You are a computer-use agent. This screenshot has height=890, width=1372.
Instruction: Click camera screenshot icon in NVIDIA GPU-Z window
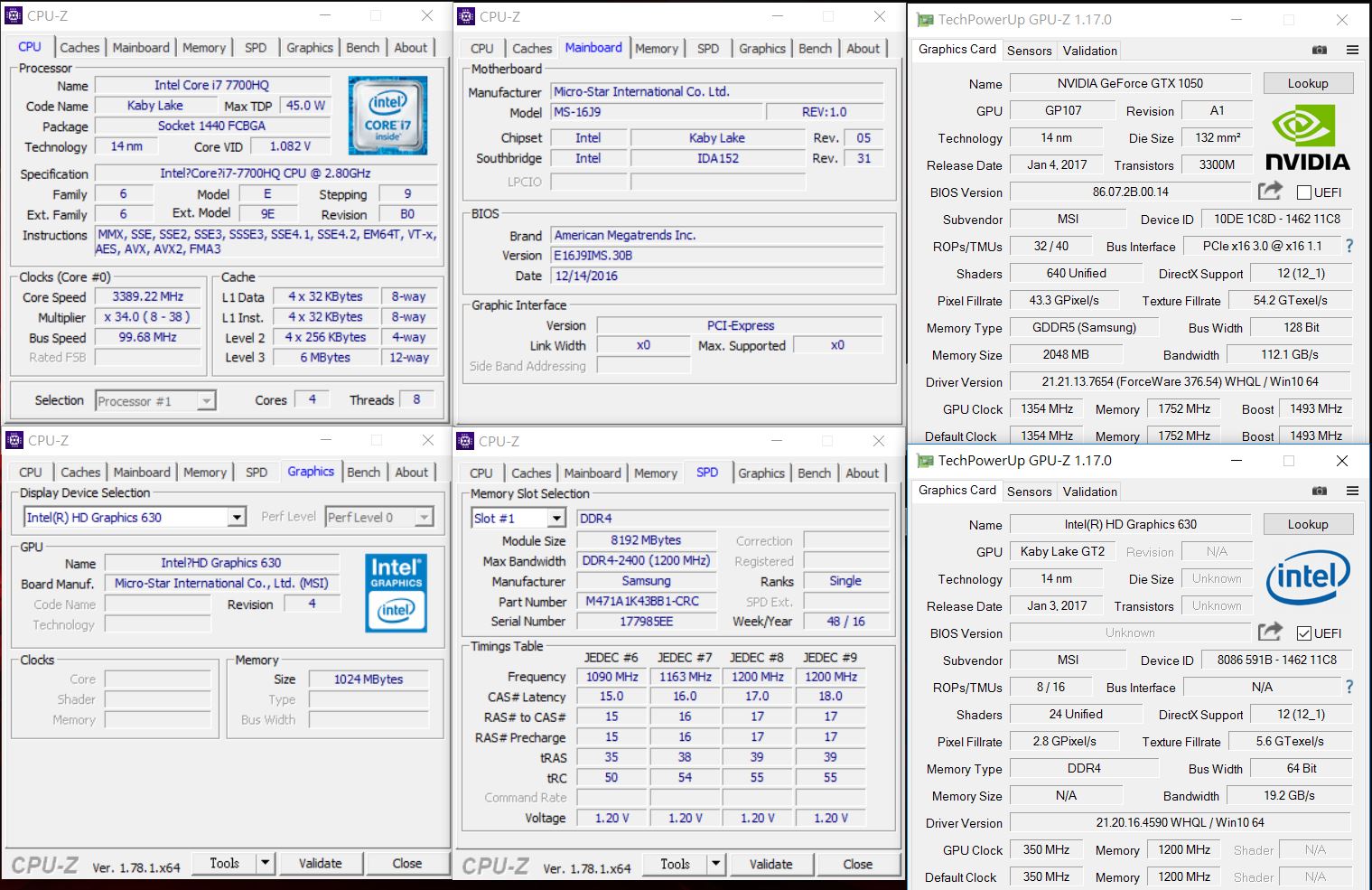tap(1320, 50)
